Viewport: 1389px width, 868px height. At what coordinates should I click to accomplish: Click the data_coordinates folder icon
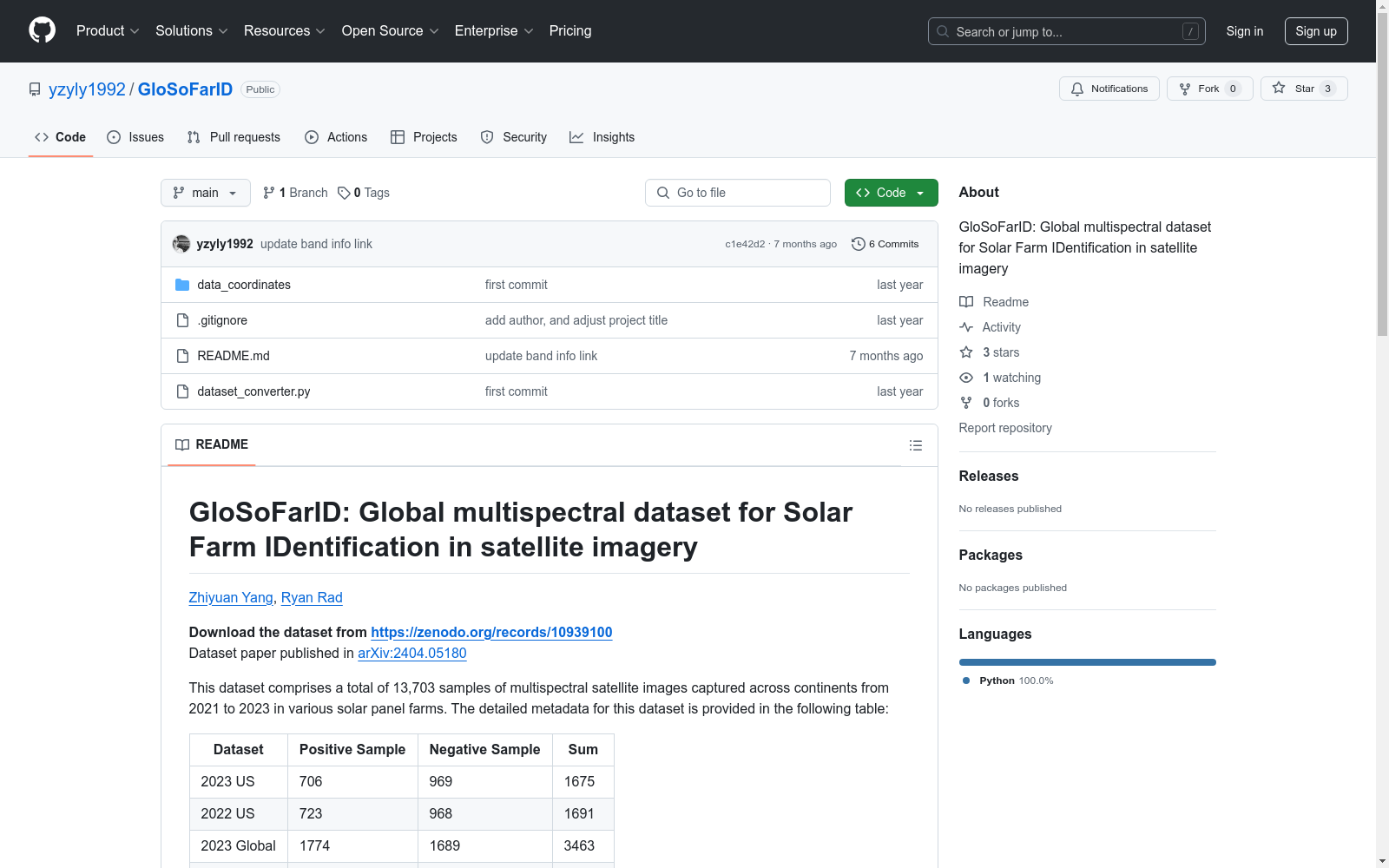tap(182, 285)
